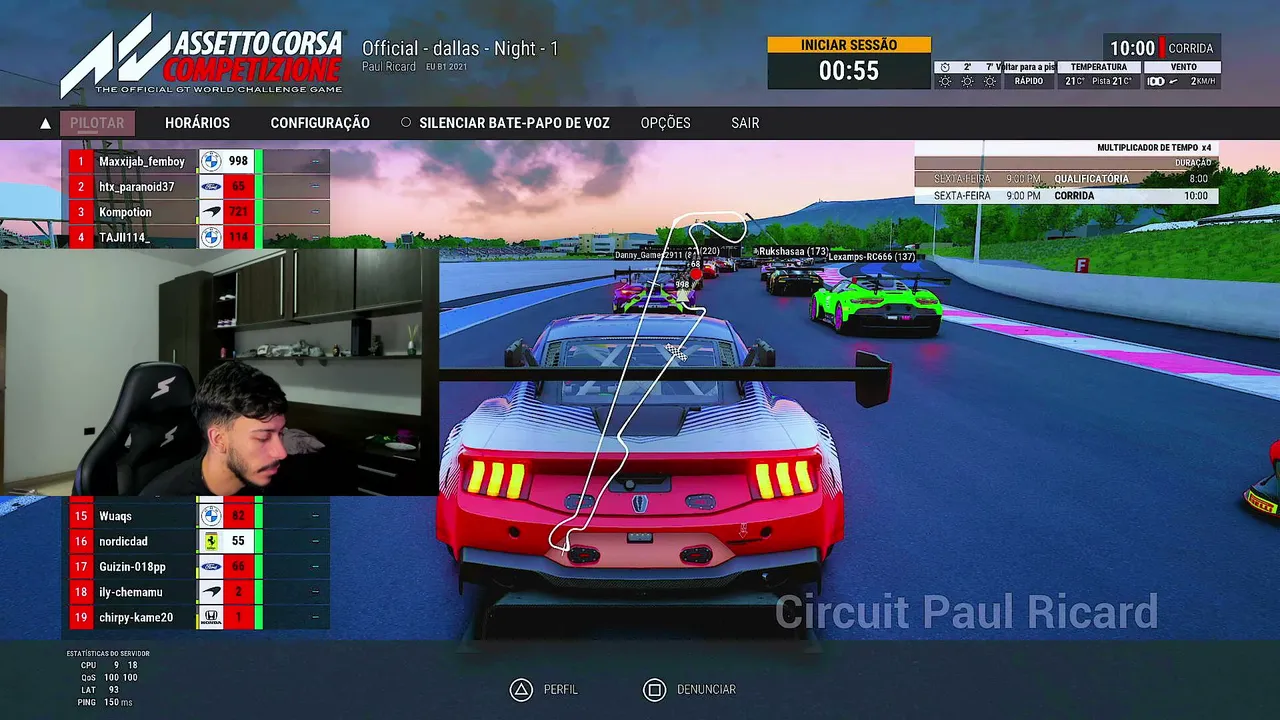Open the PILOTAR menu item
The image size is (1280, 720).
[x=97, y=123]
